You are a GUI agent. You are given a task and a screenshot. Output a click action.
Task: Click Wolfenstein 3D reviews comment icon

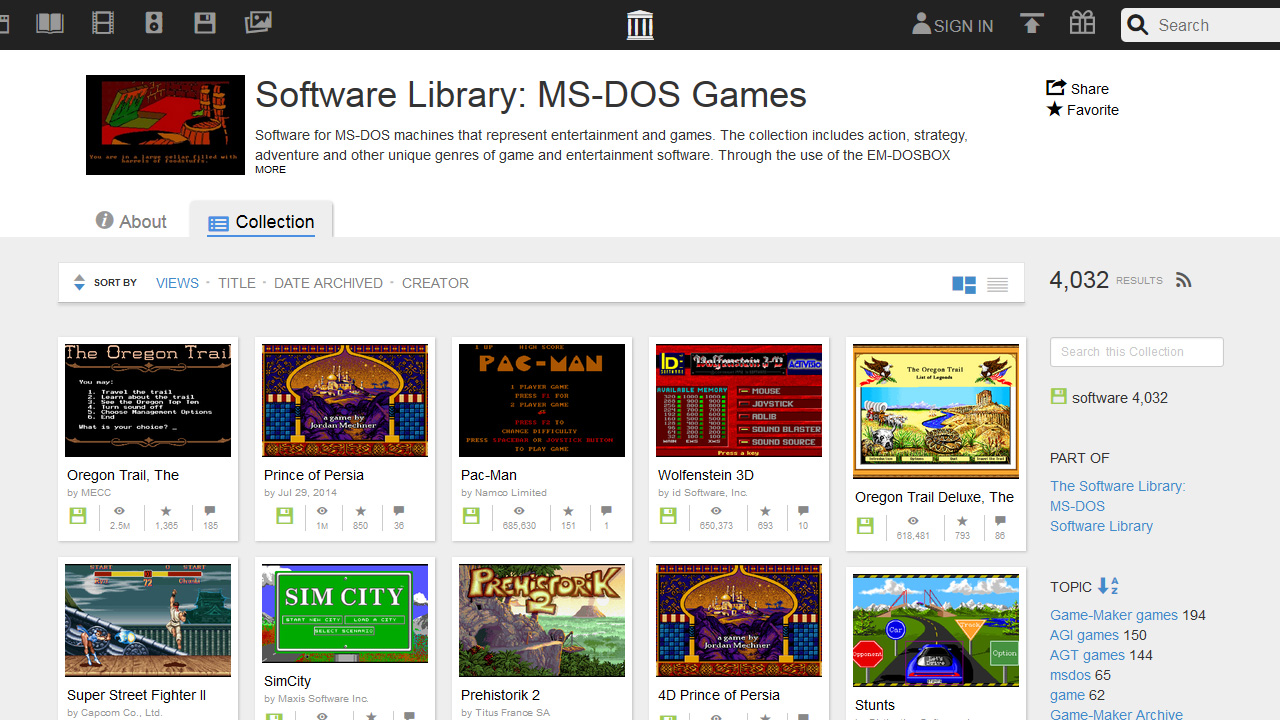[803, 511]
